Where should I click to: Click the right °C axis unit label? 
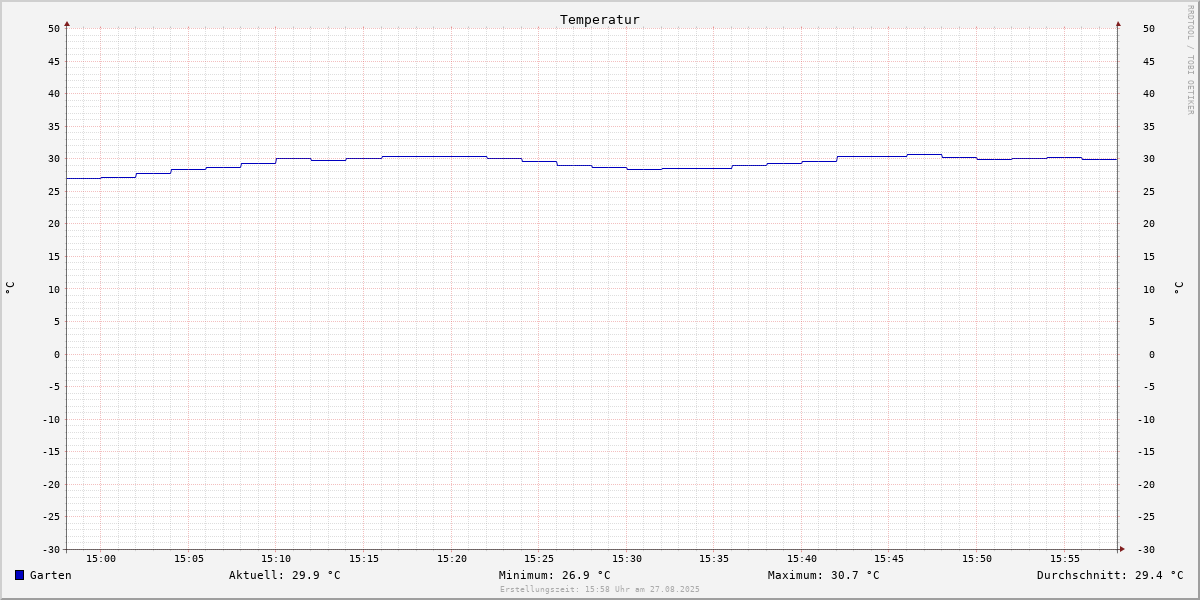pyautogui.click(x=1178, y=287)
